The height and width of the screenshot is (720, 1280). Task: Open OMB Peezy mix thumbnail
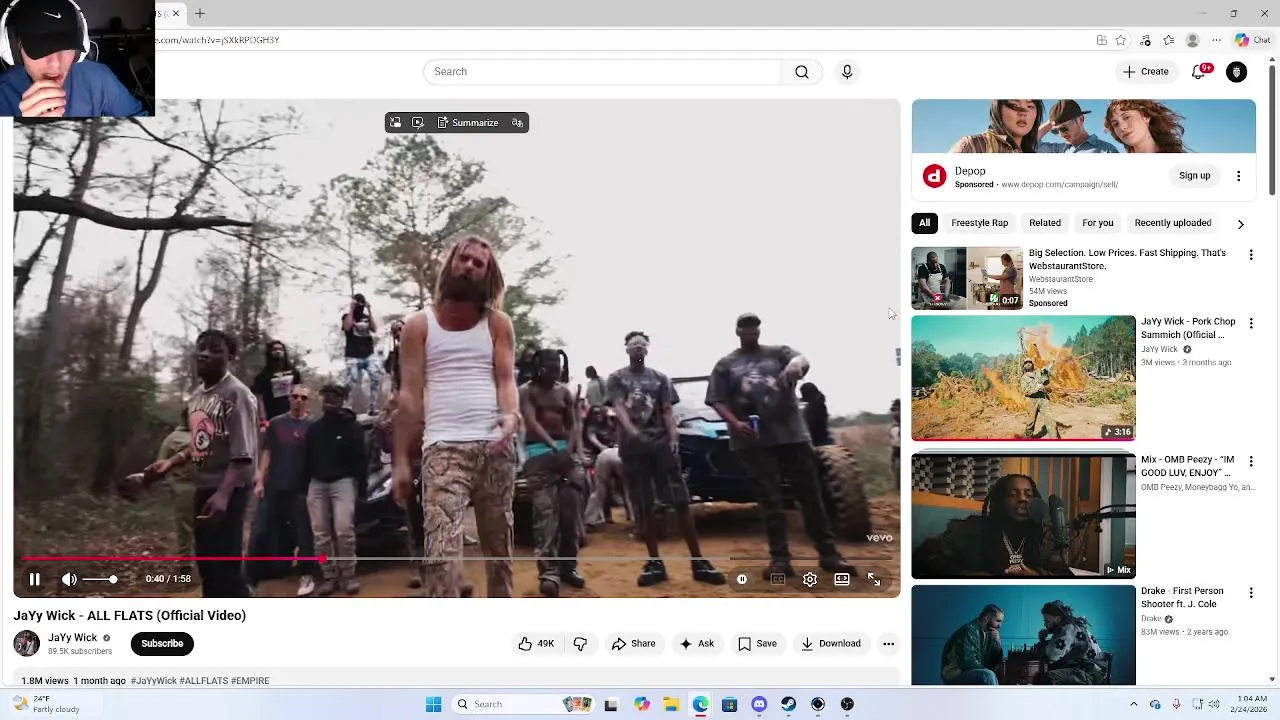[x=1023, y=516]
